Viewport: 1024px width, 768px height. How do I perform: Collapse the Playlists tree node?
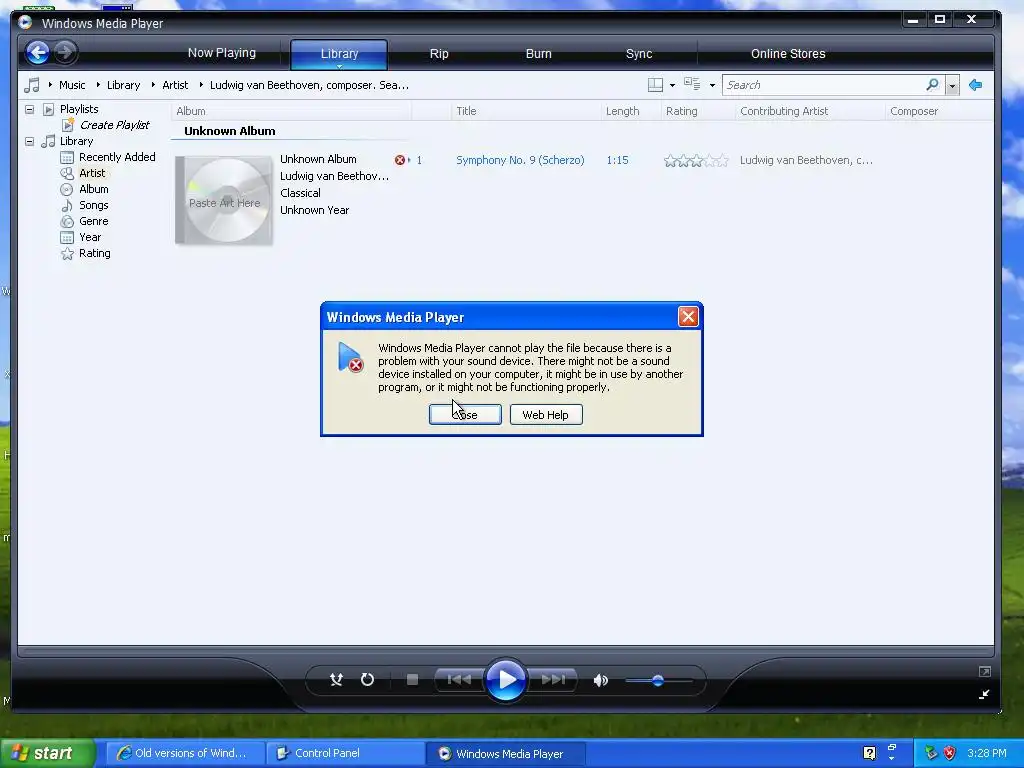(29, 109)
